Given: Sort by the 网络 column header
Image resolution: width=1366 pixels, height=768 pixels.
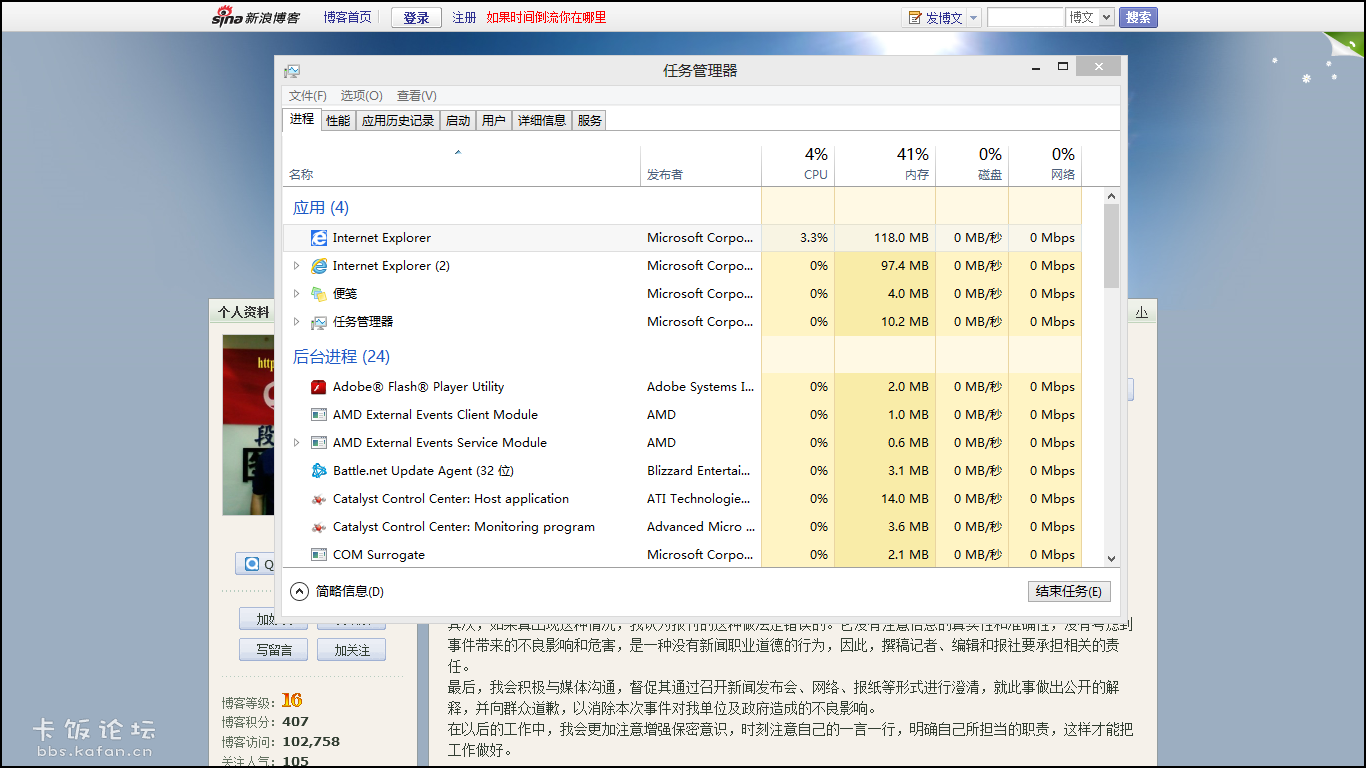Looking at the screenshot, I should (x=1045, y=165).
